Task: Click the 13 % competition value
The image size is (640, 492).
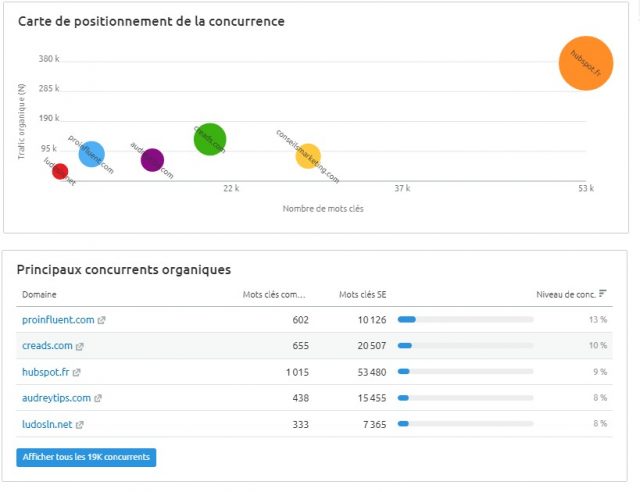Action: (598, 319)
